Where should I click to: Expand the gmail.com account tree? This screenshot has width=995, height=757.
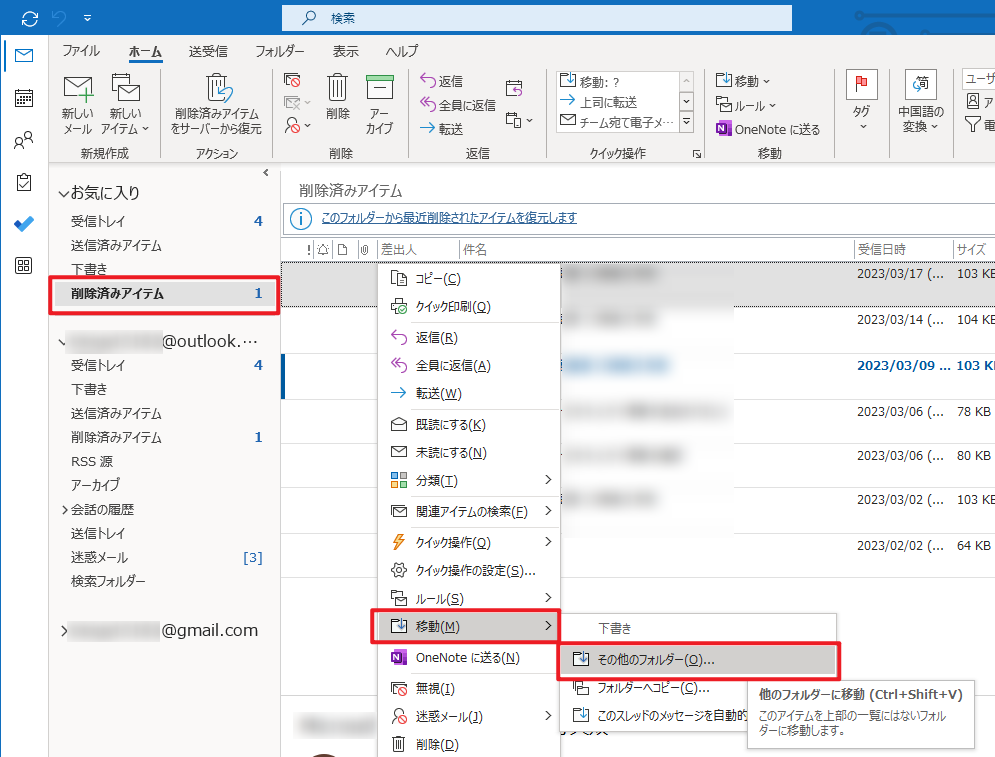click(x=64, y=631)
